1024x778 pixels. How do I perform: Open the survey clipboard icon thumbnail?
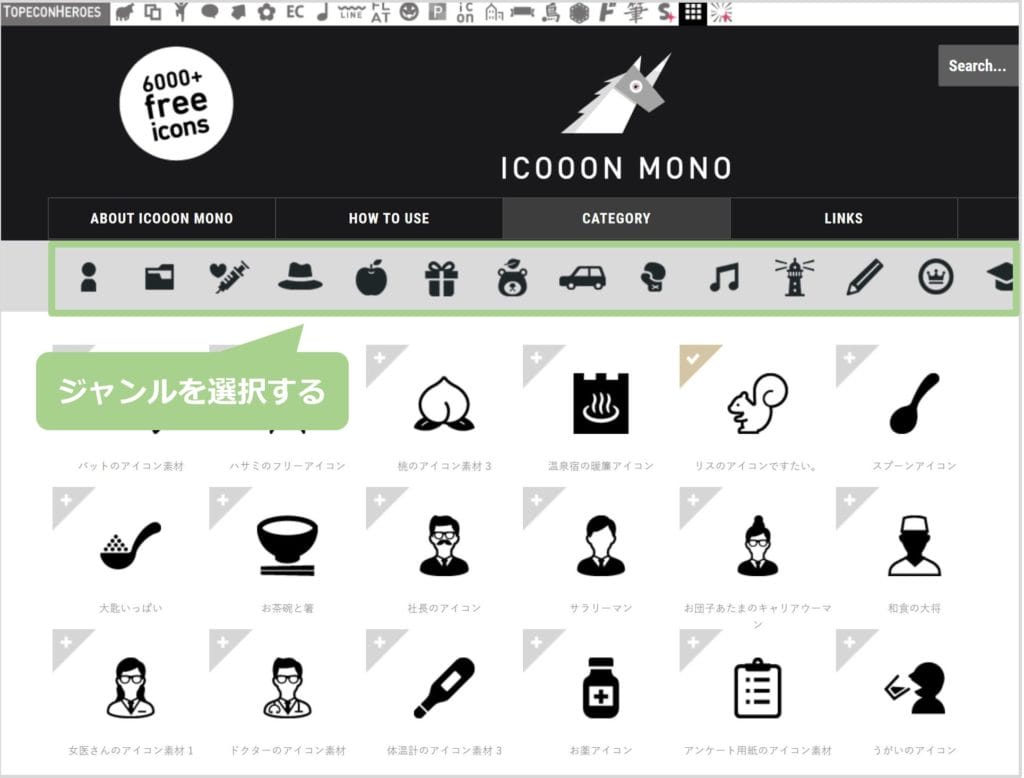758,688
